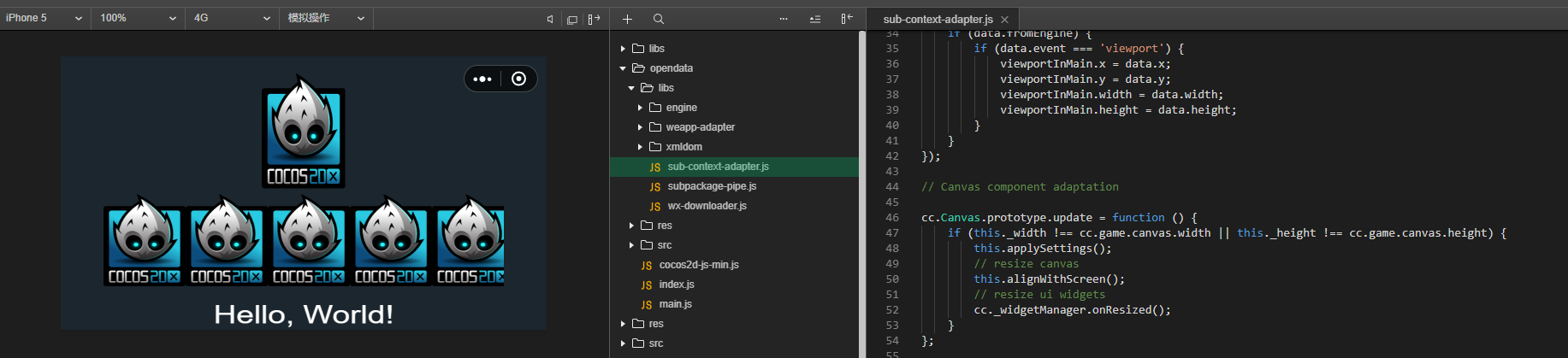This screenshot has height=358, width=1568.
Task: Open the 4G network dropdown
Action: [231, 18]
